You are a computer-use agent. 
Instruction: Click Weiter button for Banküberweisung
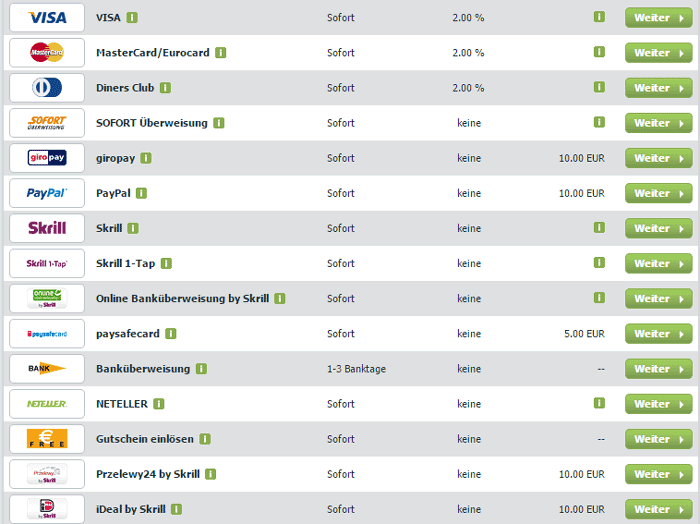click(x=658, y=369)
